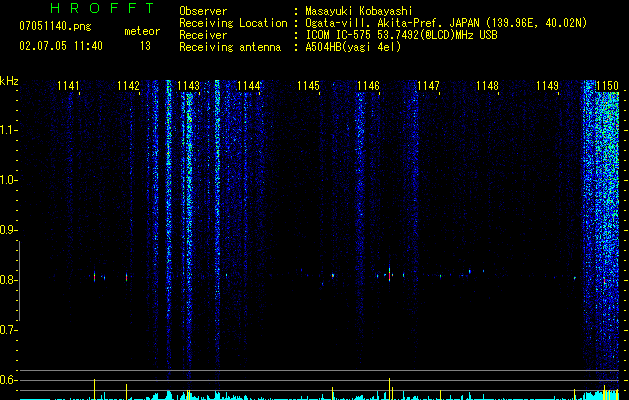The image size is (629, 400).
Task: Click observer name Masayuki Kobayashi
Action: (359, 11)
